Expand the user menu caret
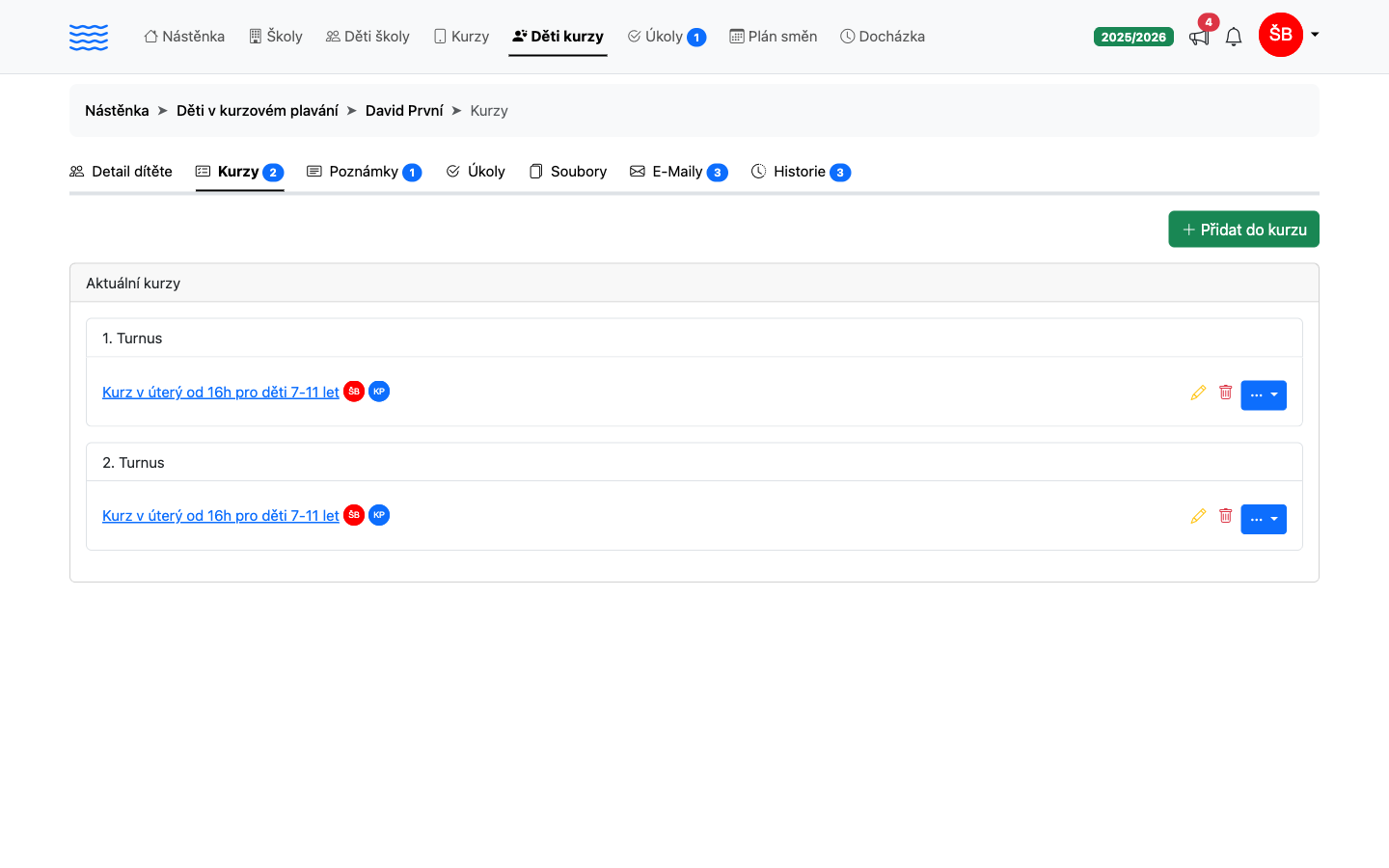The image size is (1389, 868). click(x=1315, y=35)
